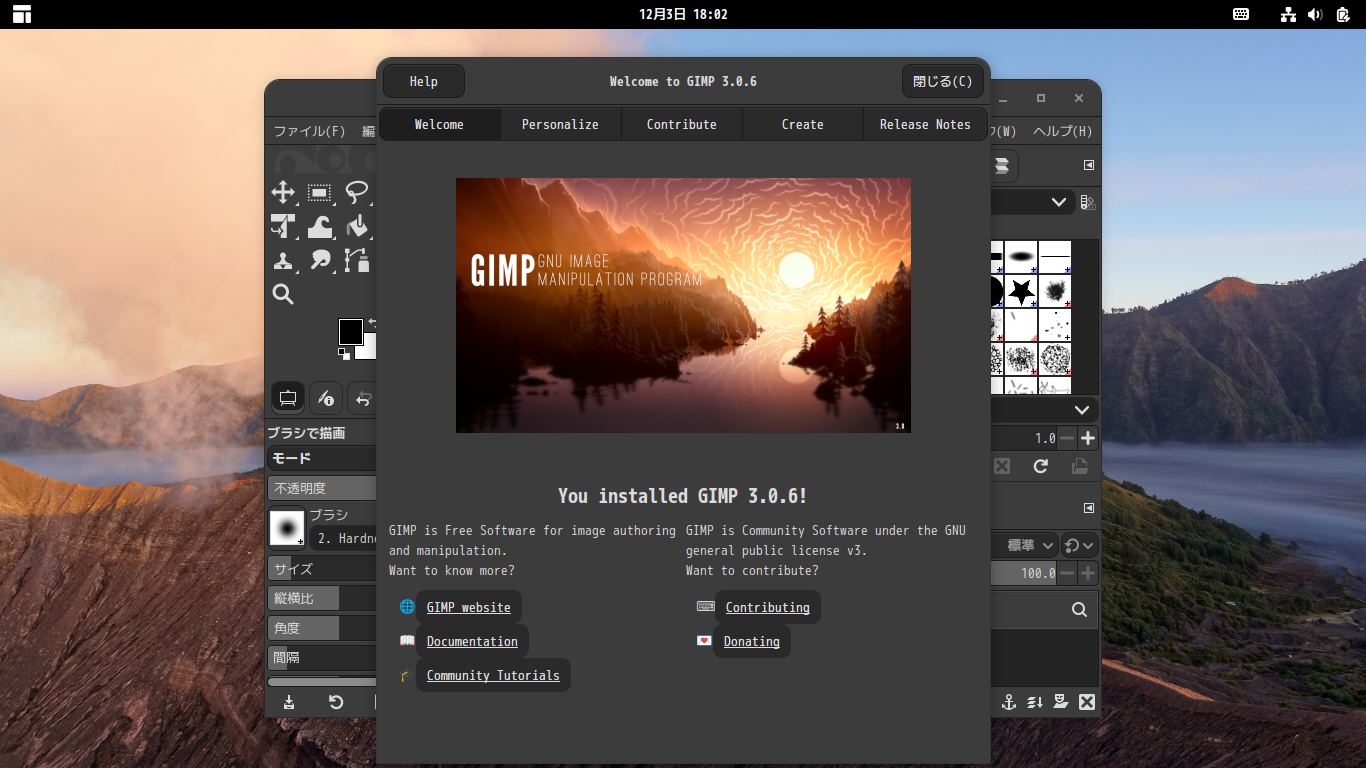Select the Clone stamp tool
Viewport: 1366px width, 768px height.
coord(283,260)
